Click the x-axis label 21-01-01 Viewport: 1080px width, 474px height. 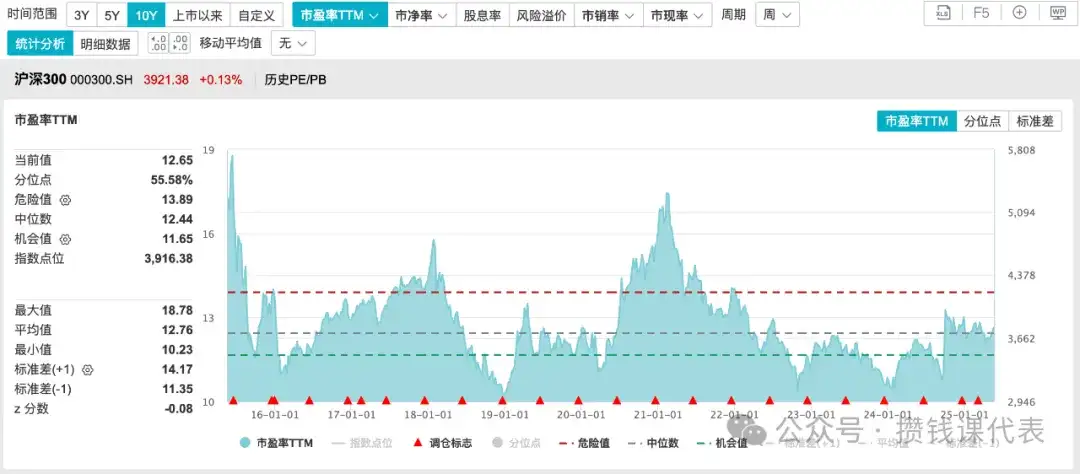click(658, 415)
